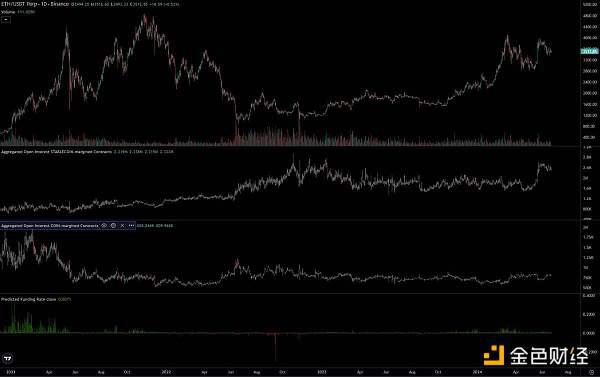
Task: Click the 2024 marker on time axis
Action: point(477,372)
